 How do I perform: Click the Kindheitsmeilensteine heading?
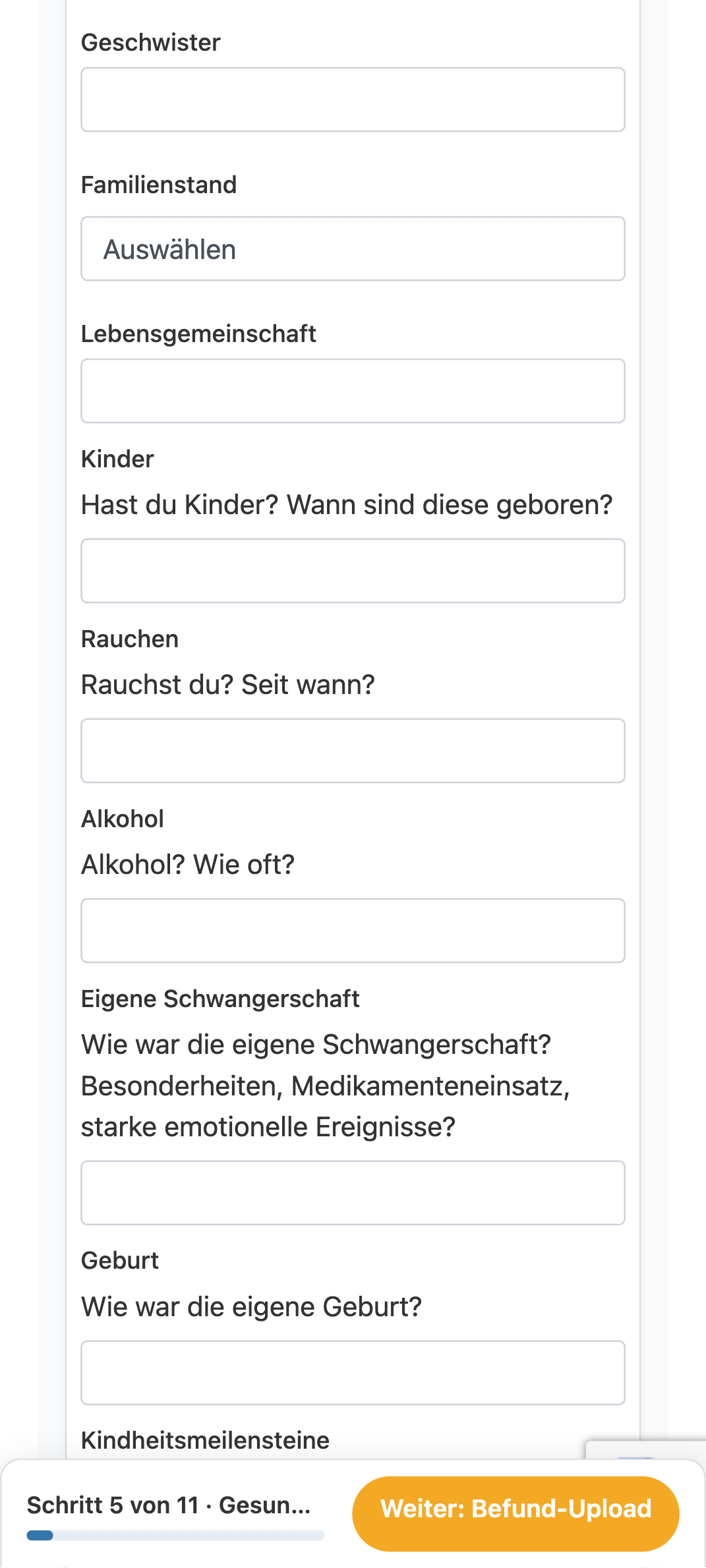click(x=205, y=1441)
